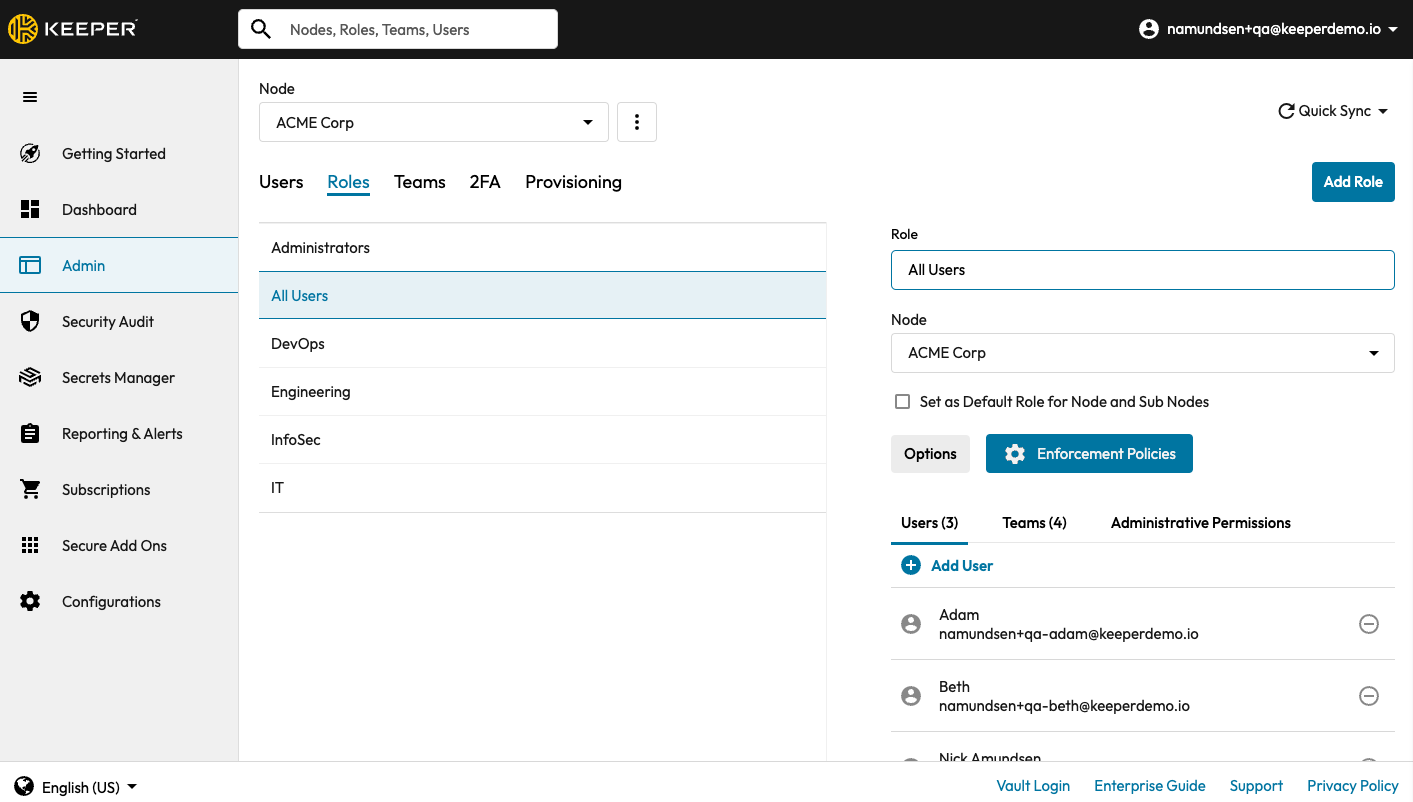Switch to the Teams (4) tab
This screenshot has height=802, width=1413.
point(1034,523)
